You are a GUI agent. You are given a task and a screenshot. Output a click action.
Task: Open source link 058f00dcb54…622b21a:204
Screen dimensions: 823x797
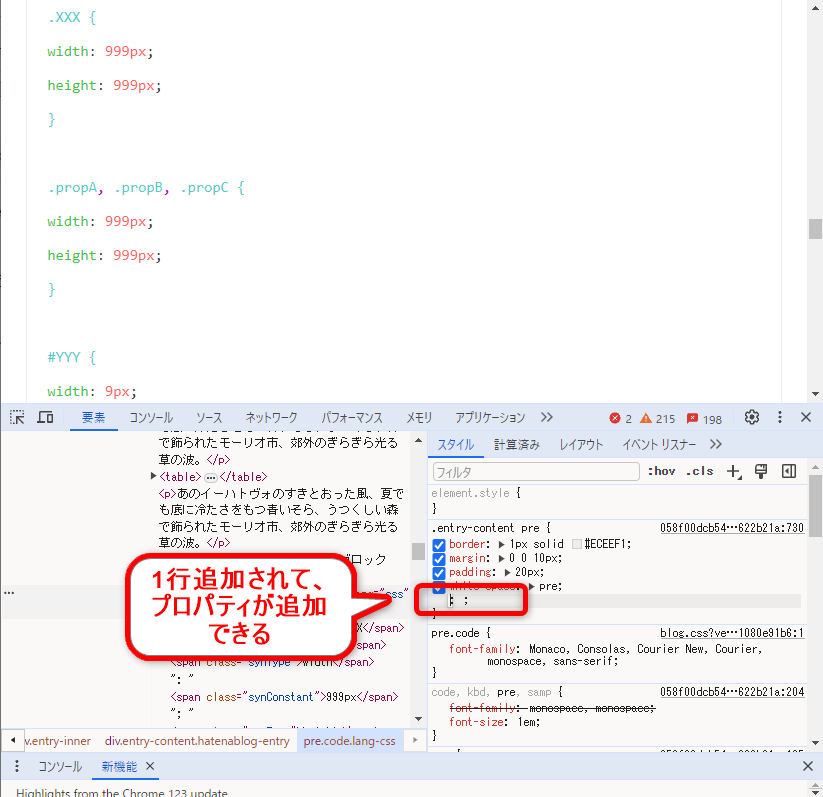(x=732, y=692)
